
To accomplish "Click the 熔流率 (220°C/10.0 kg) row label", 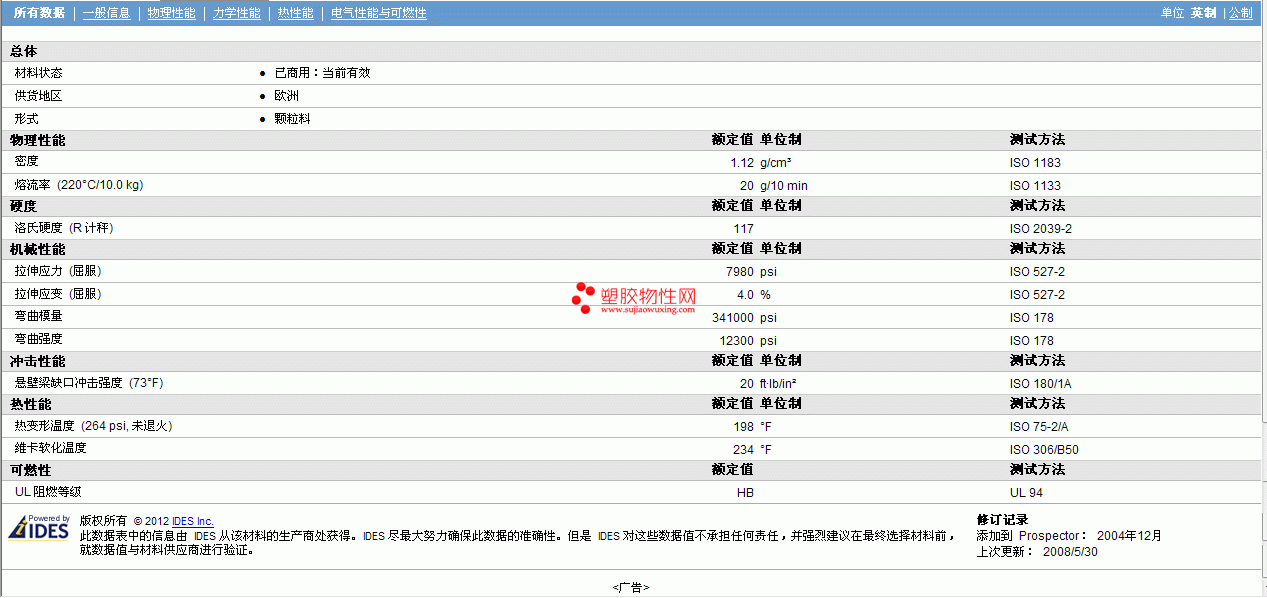I will point(79,185).
